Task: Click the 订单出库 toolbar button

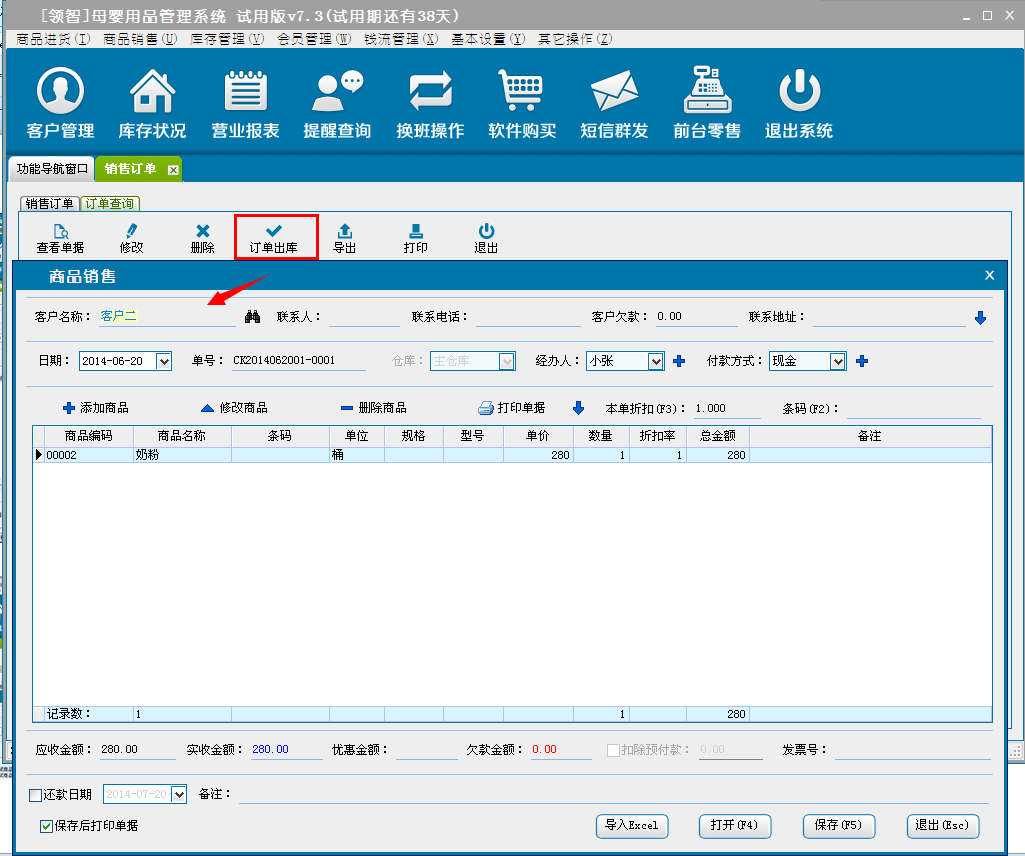Action: (274, 238)
